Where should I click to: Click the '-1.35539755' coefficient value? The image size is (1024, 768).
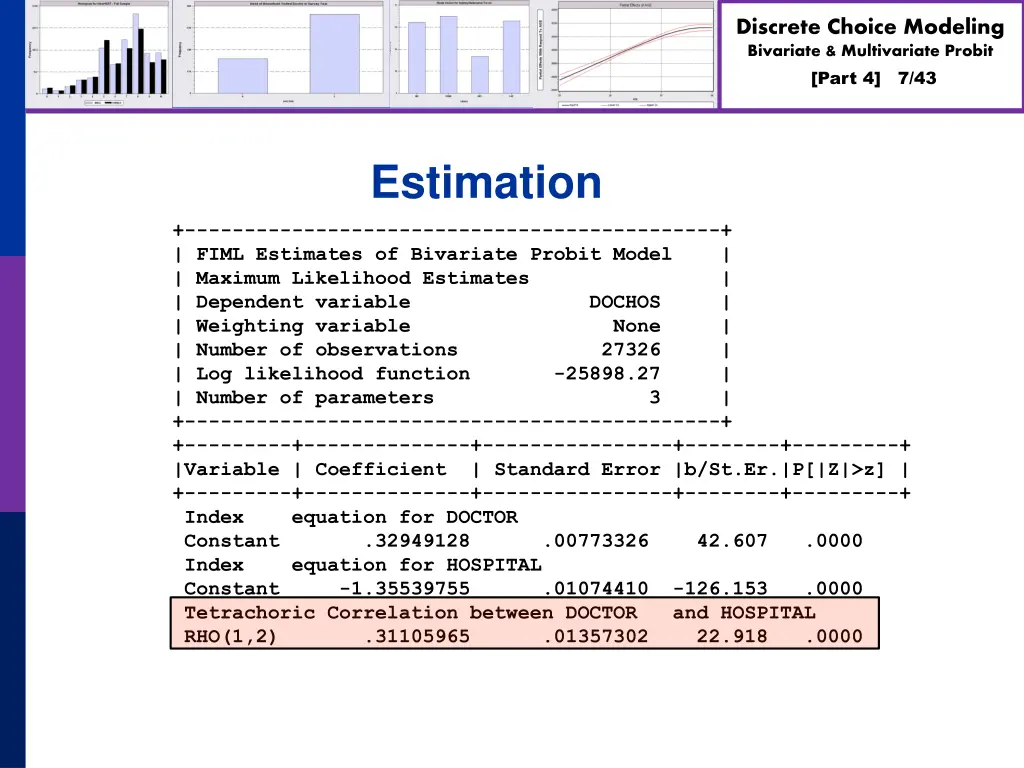(405, 588)
